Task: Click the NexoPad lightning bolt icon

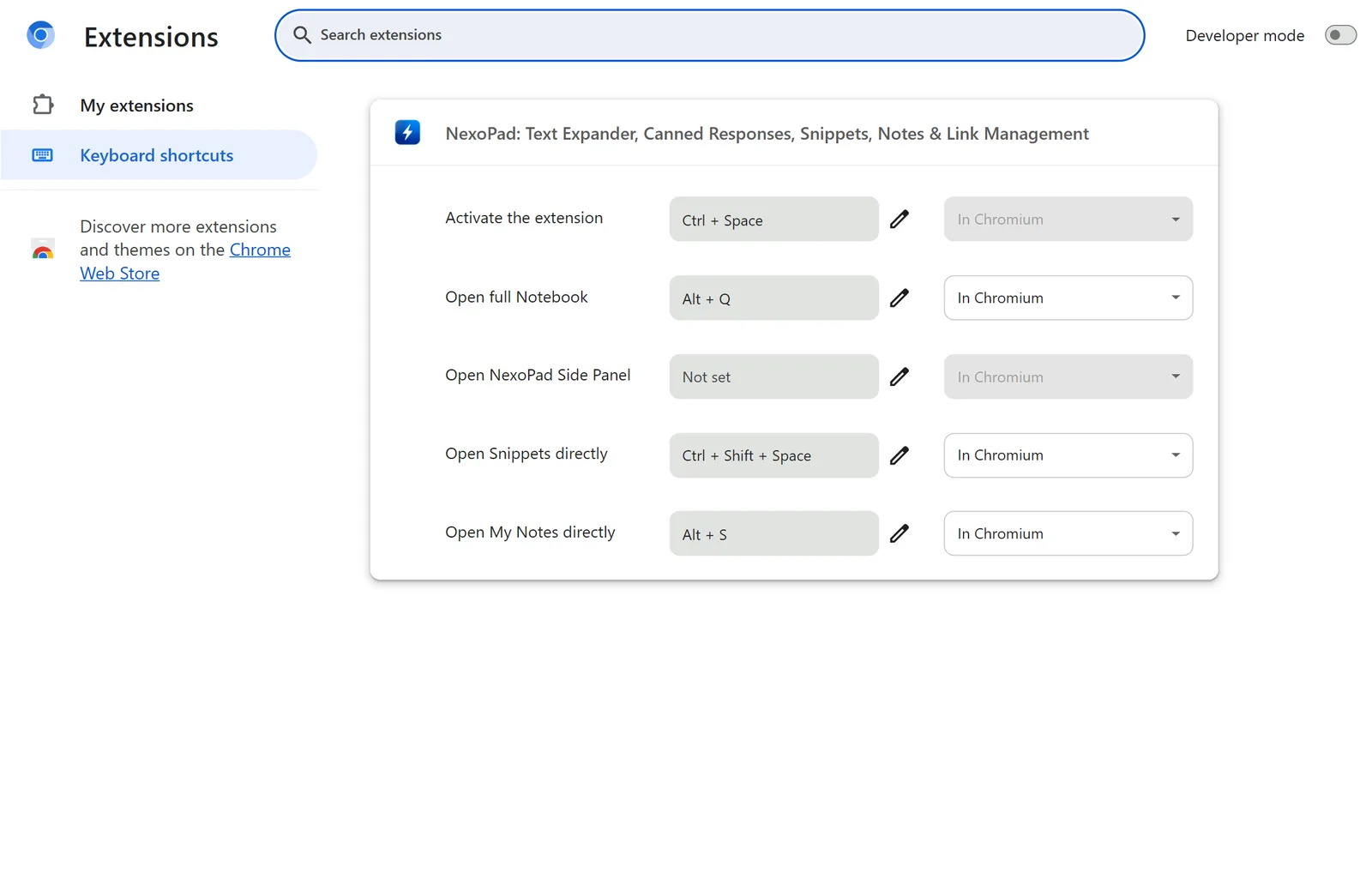Action: coord(407,133)
